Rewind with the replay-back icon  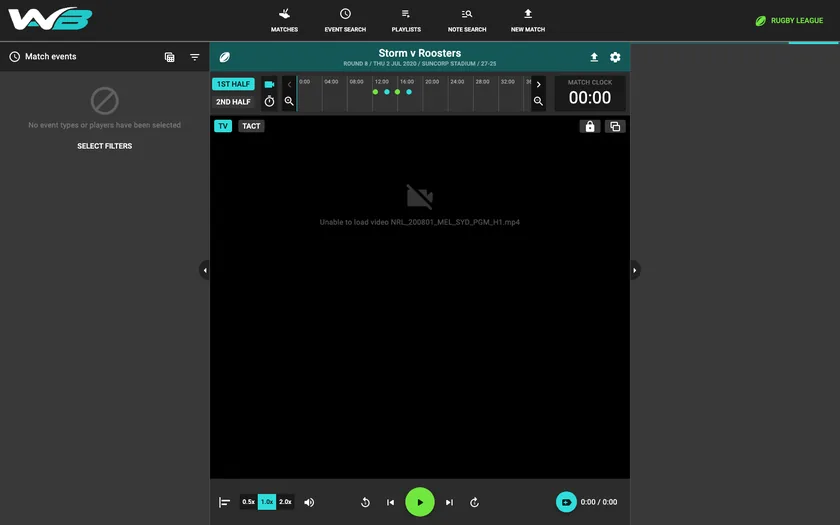(365, 502)
